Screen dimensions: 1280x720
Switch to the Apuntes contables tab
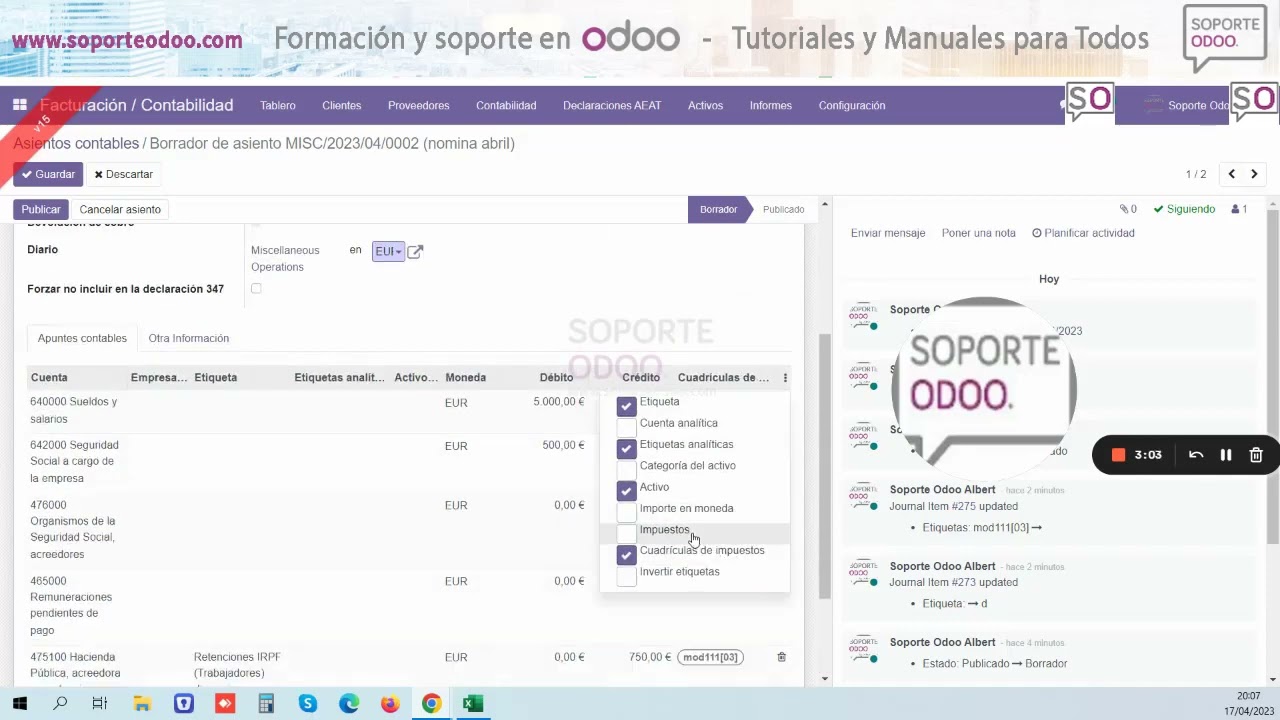click(x=82, y=338)
